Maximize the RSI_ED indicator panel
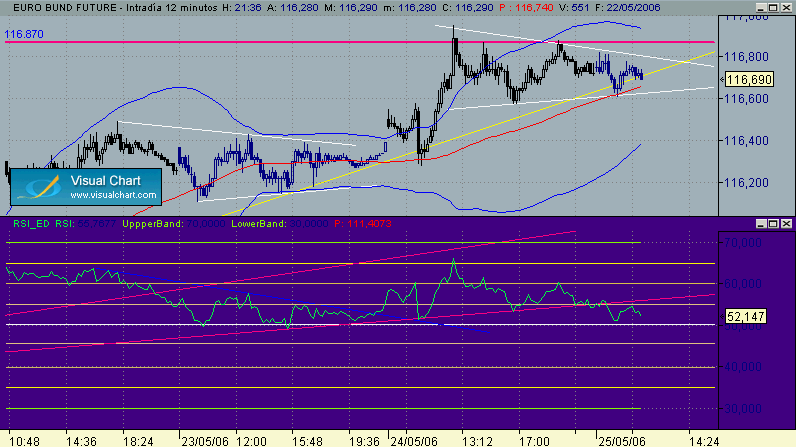 point(773,224)
